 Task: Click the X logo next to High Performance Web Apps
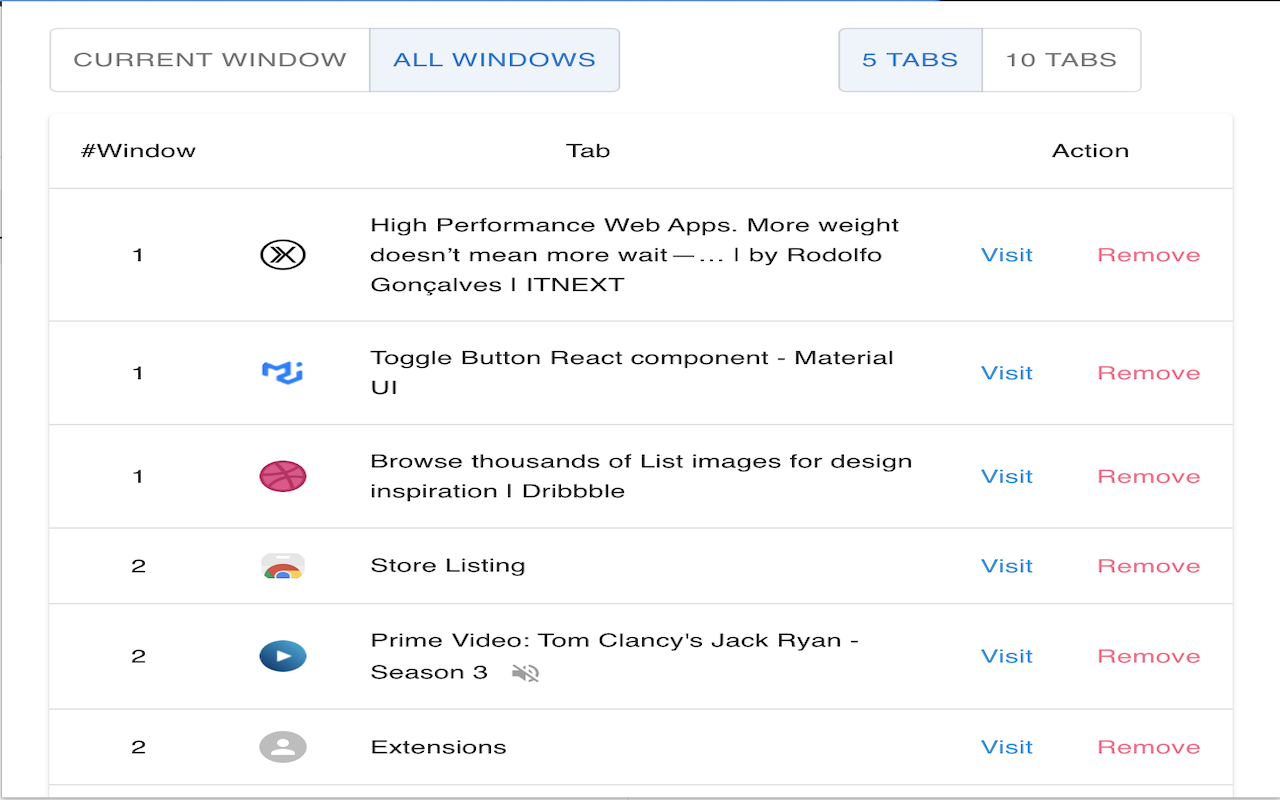(283, 255)
